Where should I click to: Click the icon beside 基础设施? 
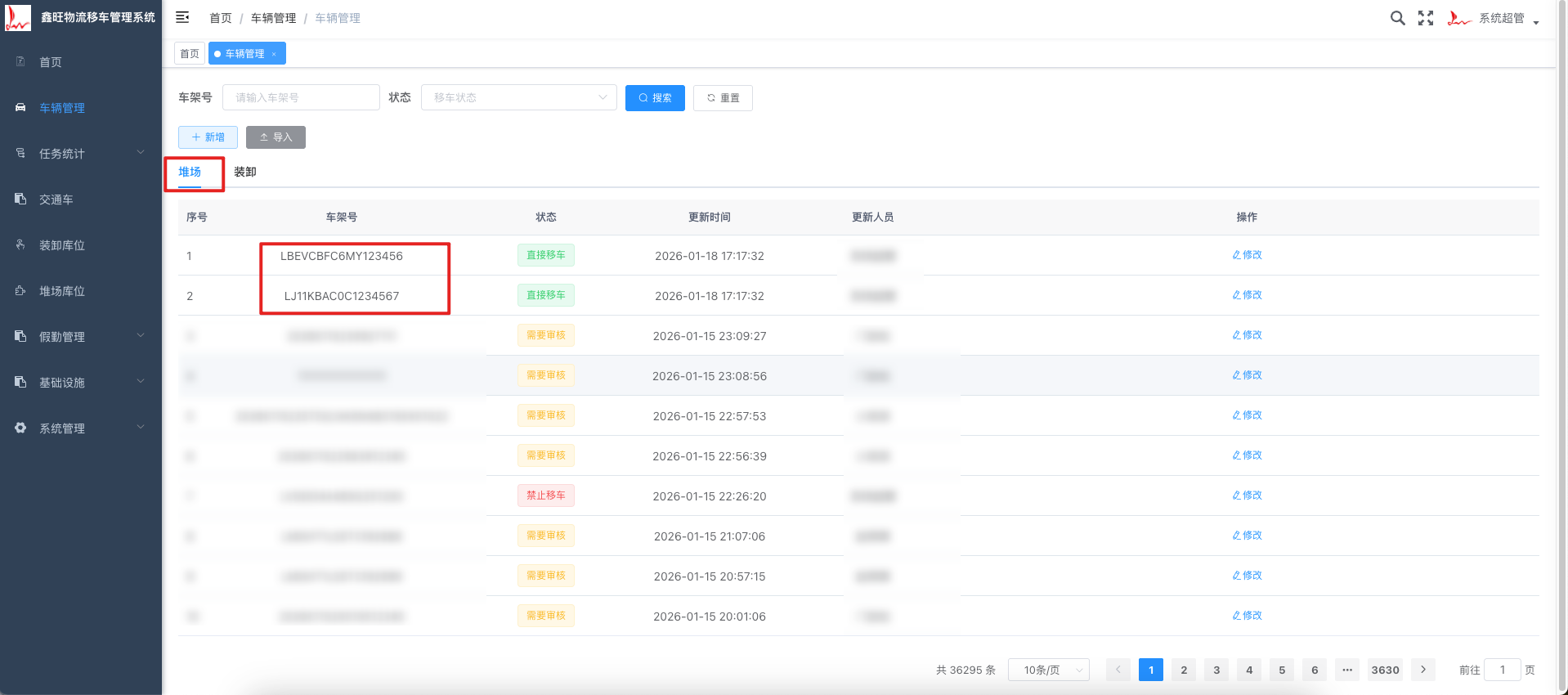click(20, 382)
